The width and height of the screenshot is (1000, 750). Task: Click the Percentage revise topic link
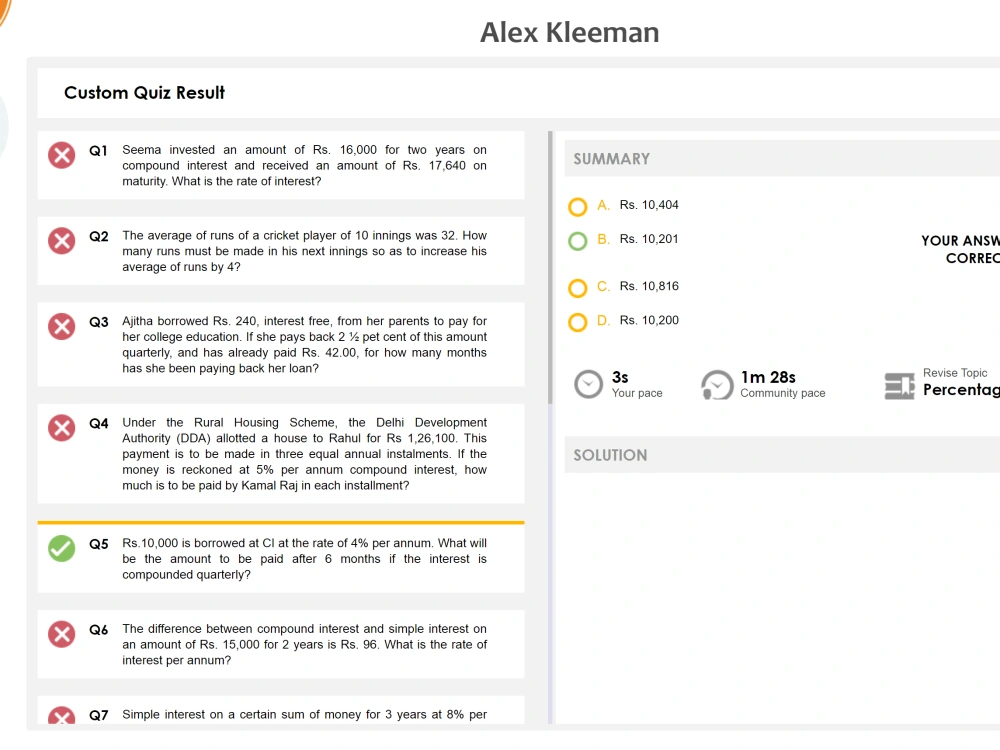(961, 390)
